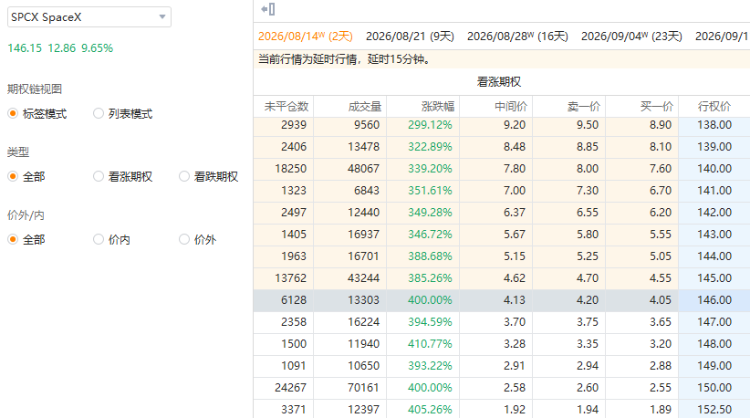Image resolution: width=750 pixels, height=418 pixels.
Task: Select the 146.00 strike price row
Action: (502, 300)
